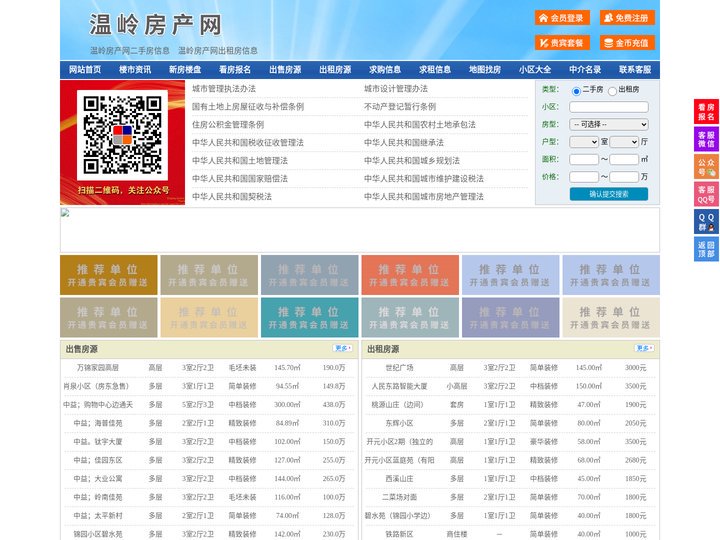720x540 pixels.
Task: Open 出租房源 navigation item
Action: tap(335, 70)
